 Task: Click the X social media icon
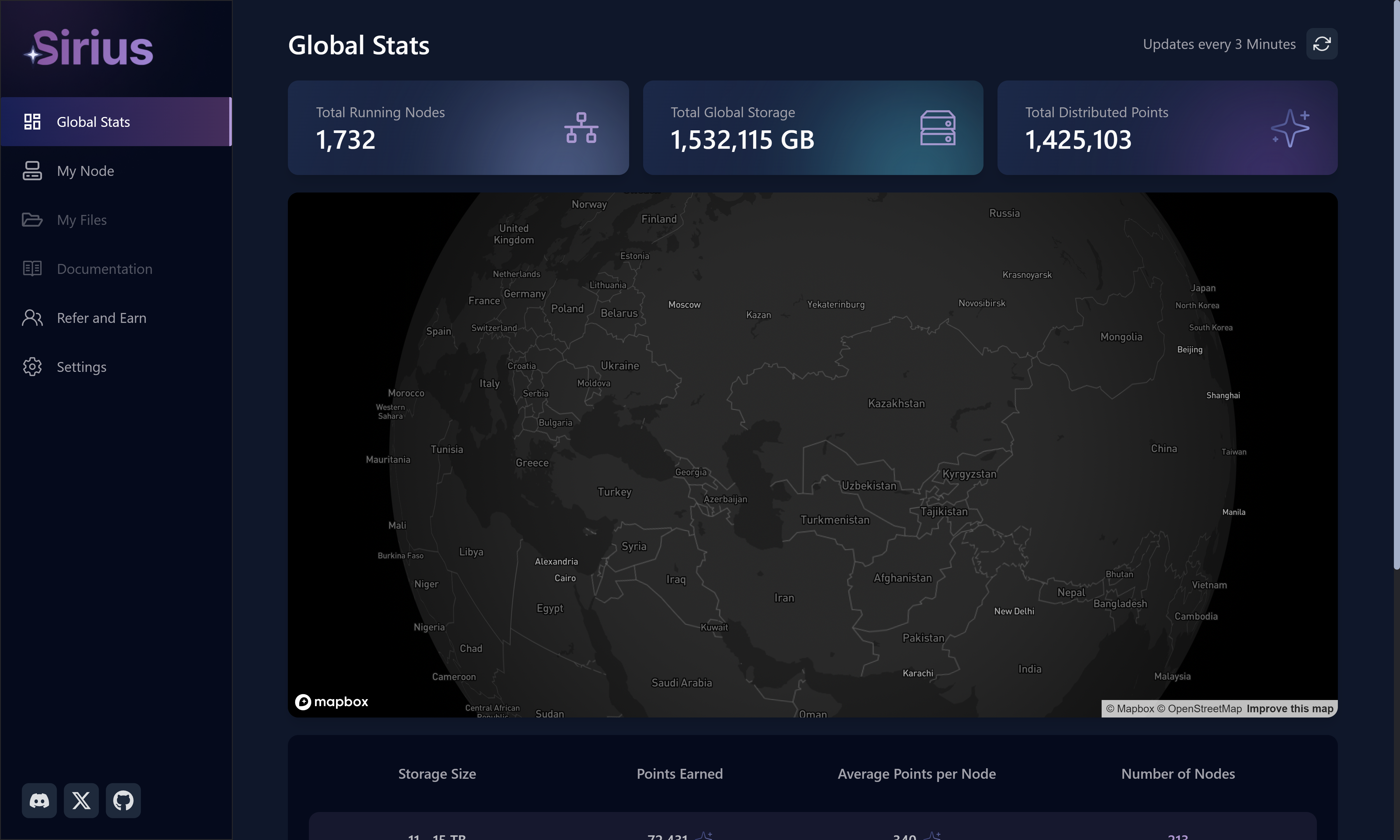(x=81, y=800)
